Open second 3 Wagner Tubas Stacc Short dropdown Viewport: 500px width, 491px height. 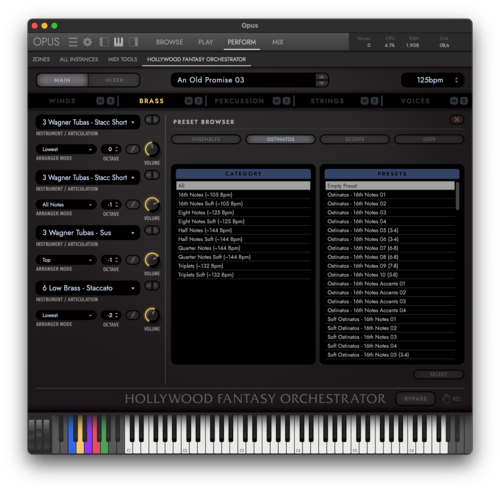88,178
